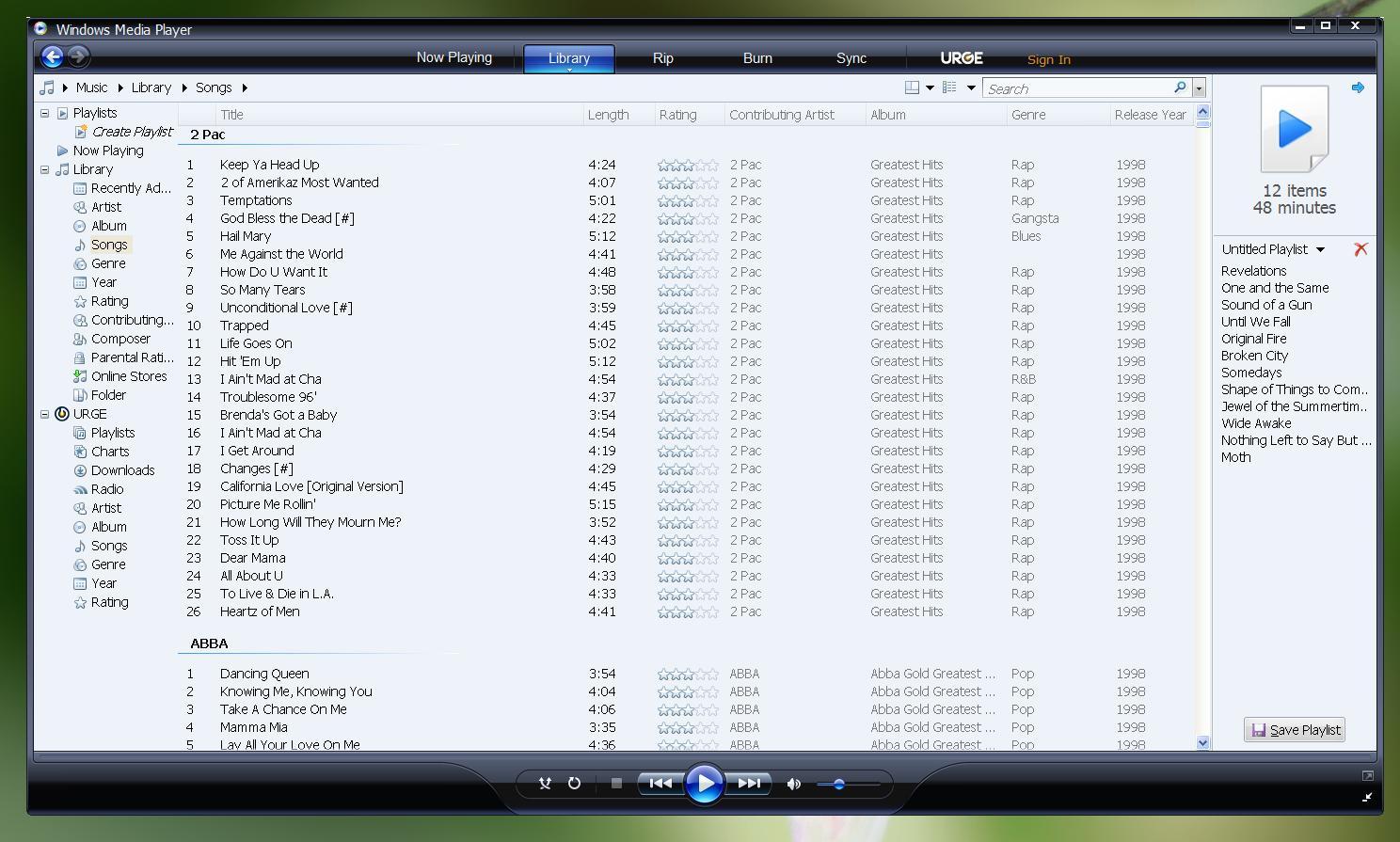Image resolution: width=1400 pixels, height=842 pixels.
Task: Open the Burn tab
Action: 757,57
